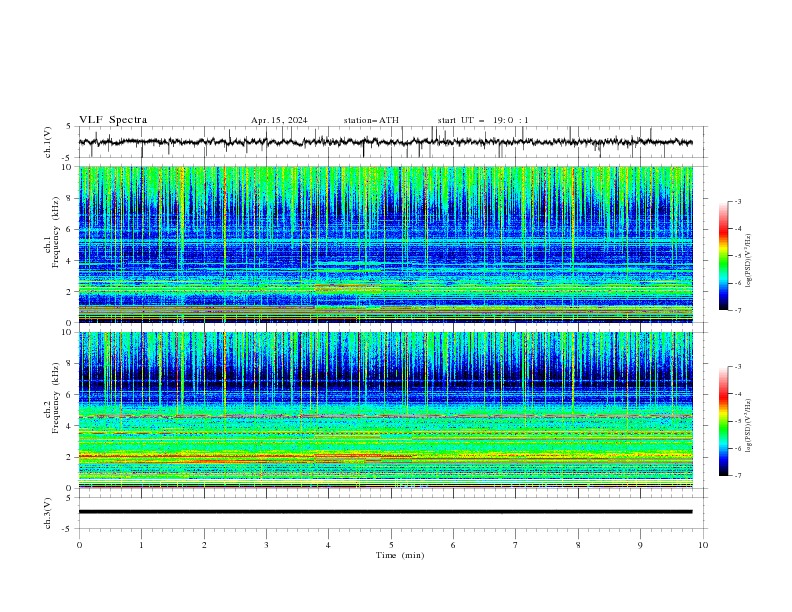Viewport: 792px width, 612px height.
Task: Click the "start UT = 19:0 :1" text
Action: coord(483,120)
